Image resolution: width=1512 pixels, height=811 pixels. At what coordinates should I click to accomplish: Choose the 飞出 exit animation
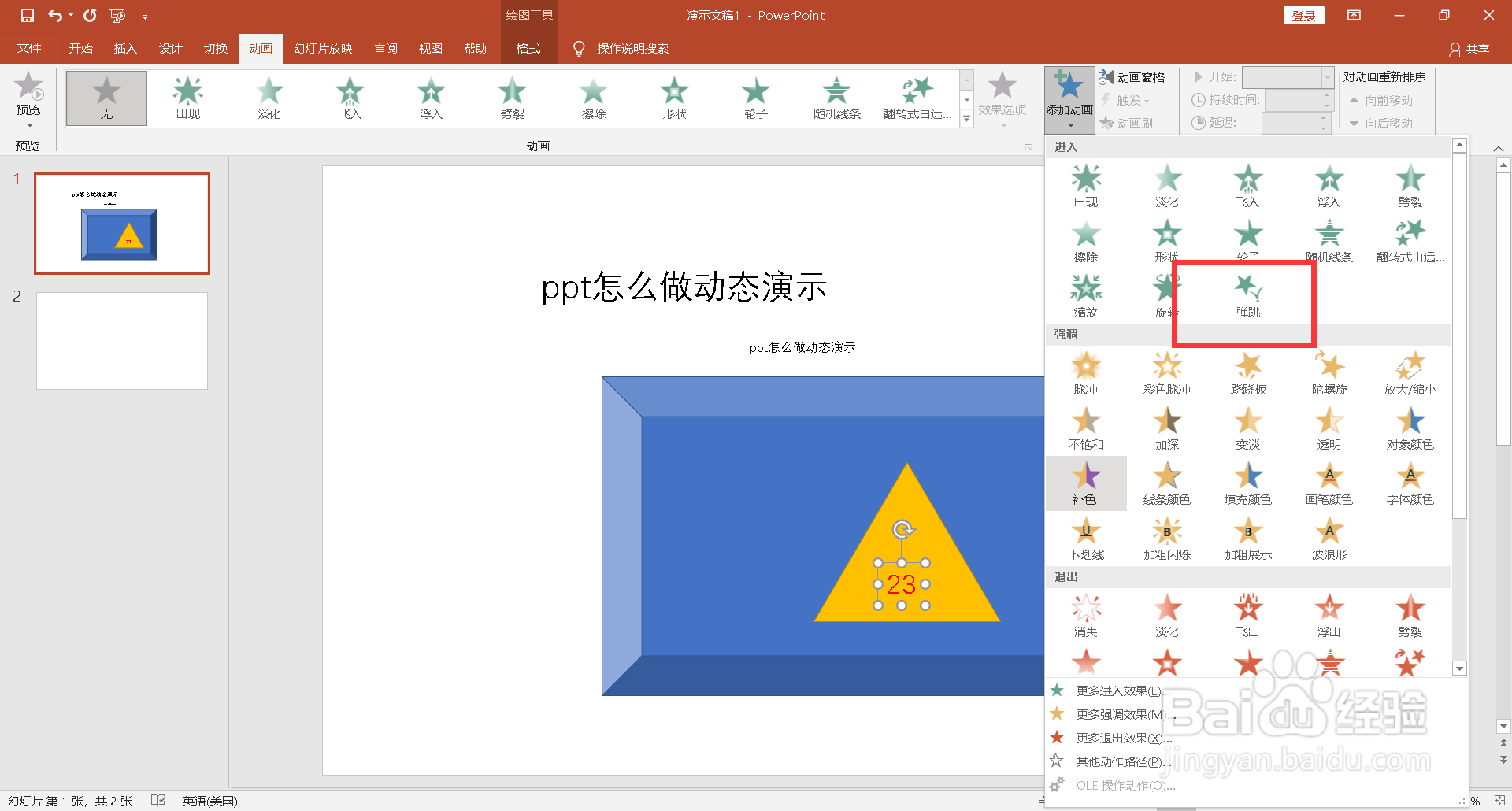[x=1247, y=614]
